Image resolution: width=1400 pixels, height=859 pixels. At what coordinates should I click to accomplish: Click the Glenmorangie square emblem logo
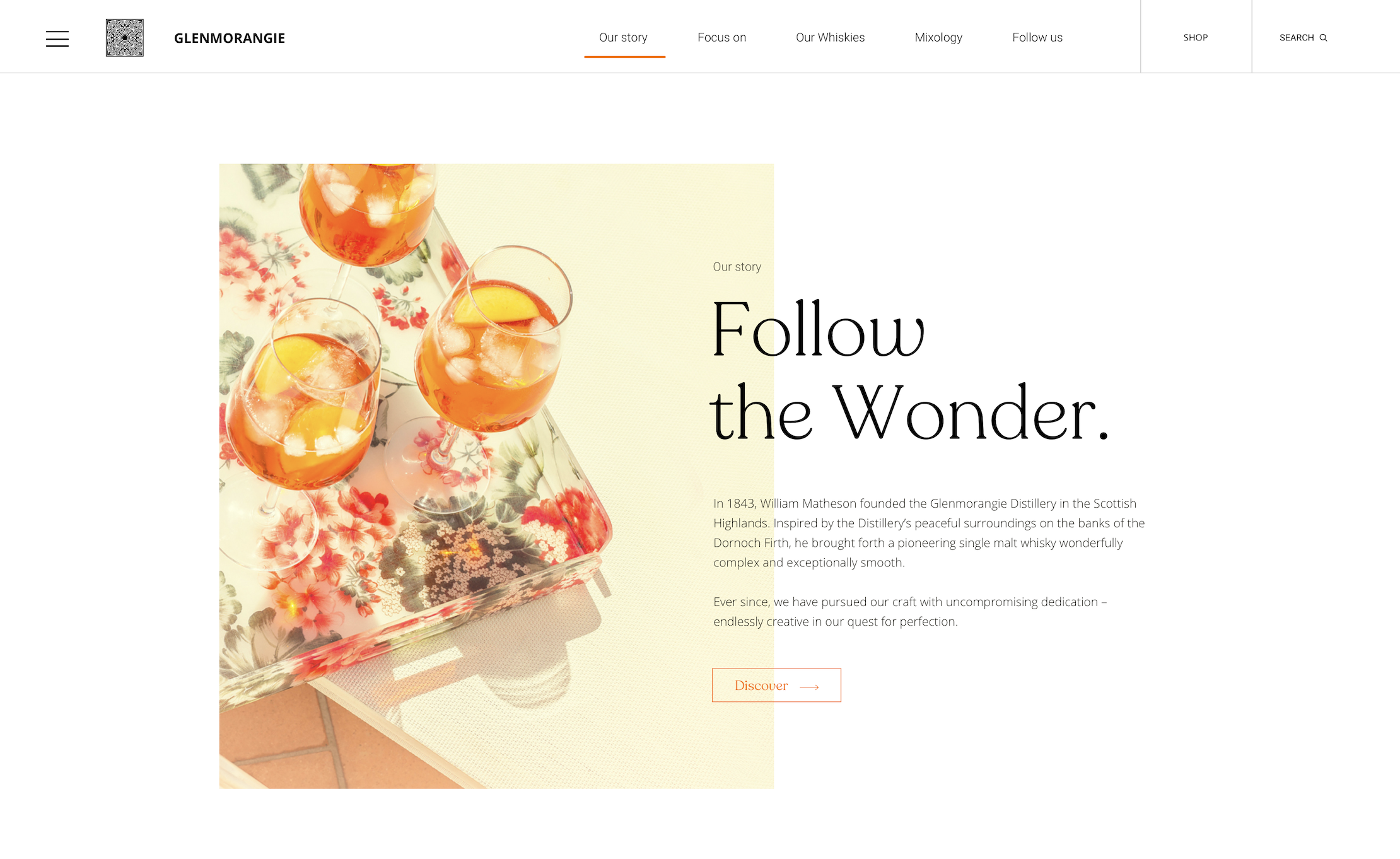click(x=125, y=38)
